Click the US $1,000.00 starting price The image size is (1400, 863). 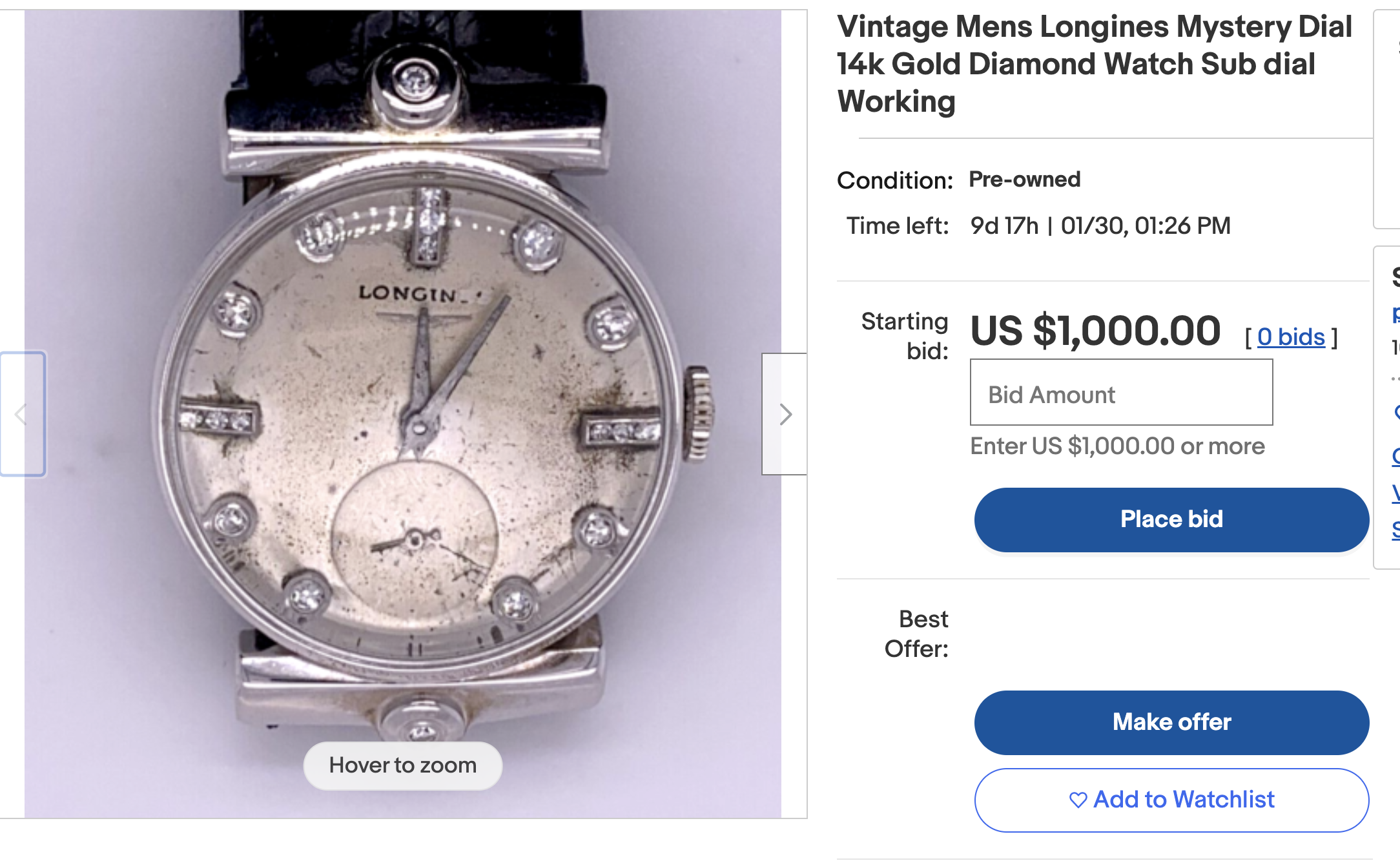point(1095,331)
